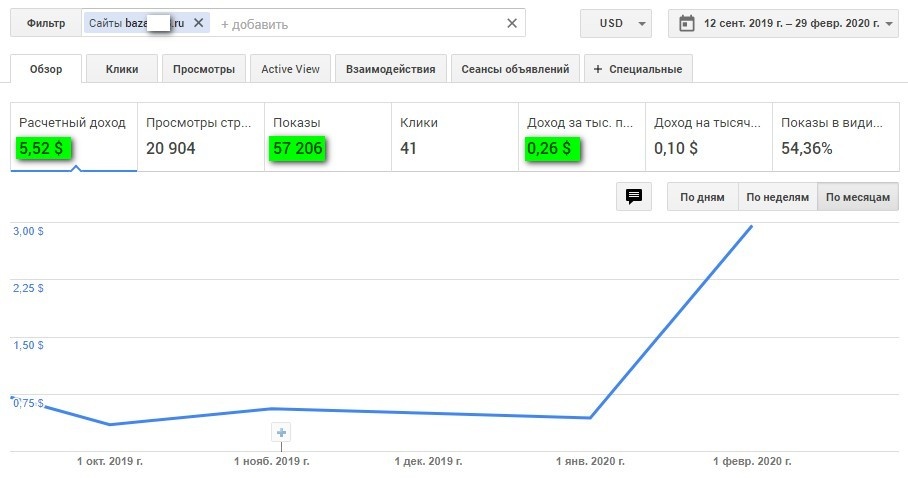The height and width of the screenshot is (478, 908).
Task: Switch chart grouping to По дням
Action: click(702, 197)
